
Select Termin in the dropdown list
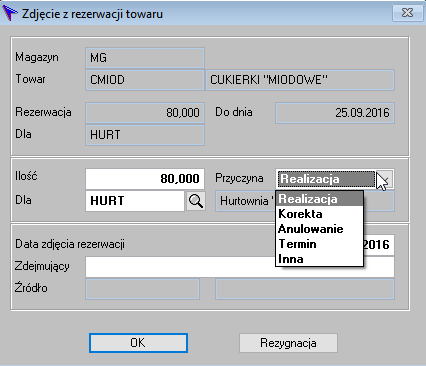pos(319,244)
